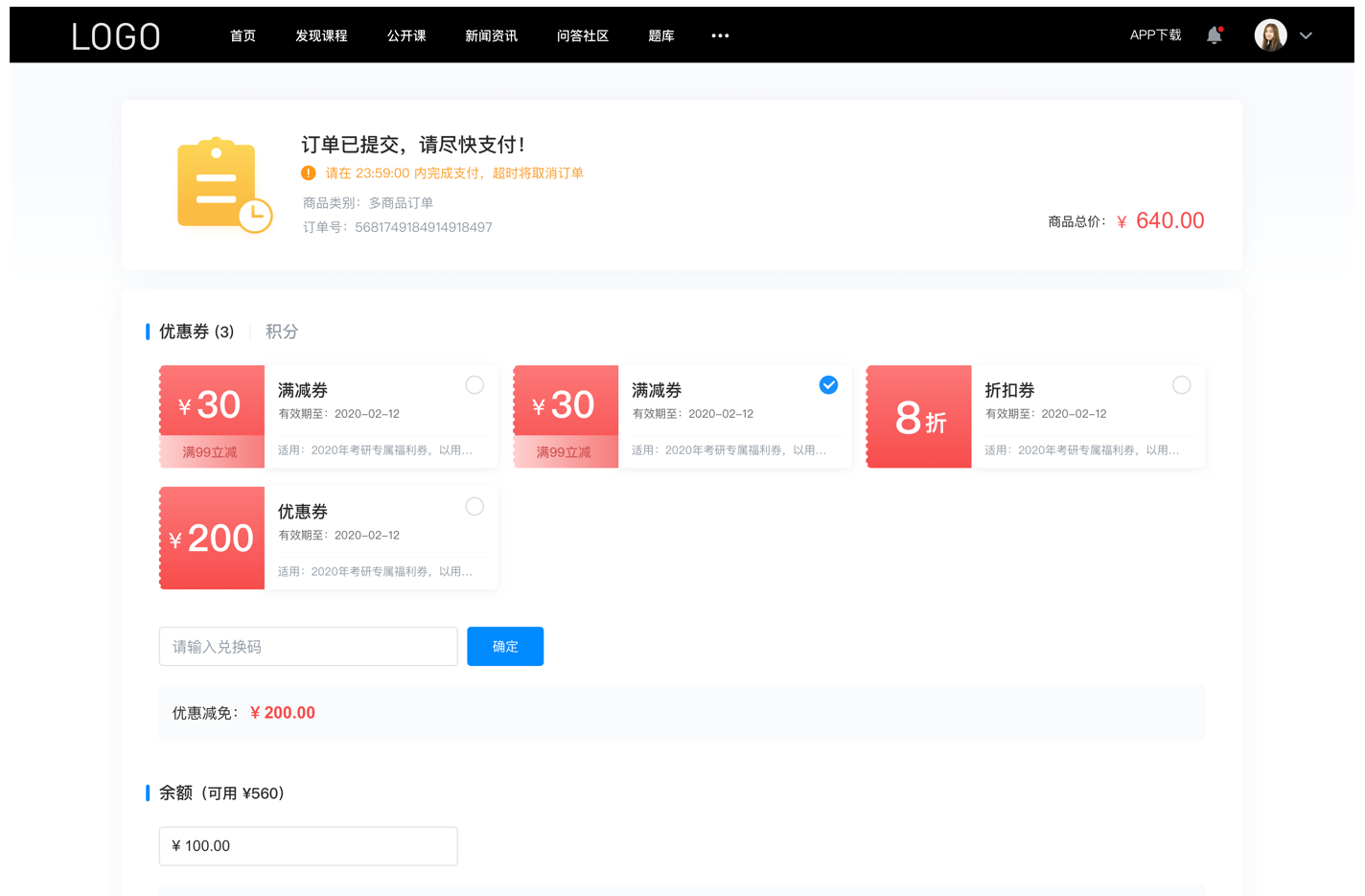Switch to the 积分 tab
The width and height of the screenshot is (1365, 896).
click(x=281, y=331)
